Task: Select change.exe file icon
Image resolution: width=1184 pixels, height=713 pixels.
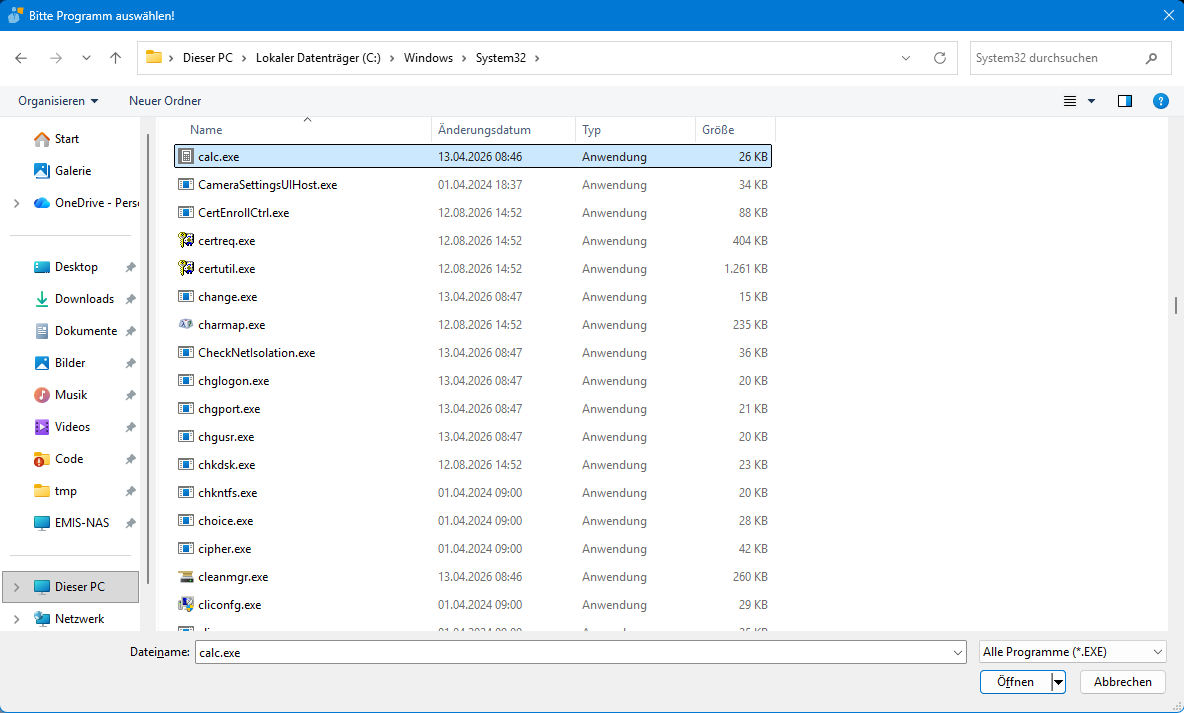Action: pyautogui.click(x=186, y=296)
